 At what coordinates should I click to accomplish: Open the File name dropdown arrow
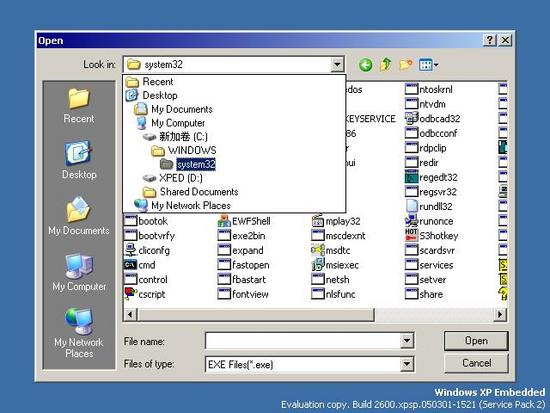tap(407, 341)
